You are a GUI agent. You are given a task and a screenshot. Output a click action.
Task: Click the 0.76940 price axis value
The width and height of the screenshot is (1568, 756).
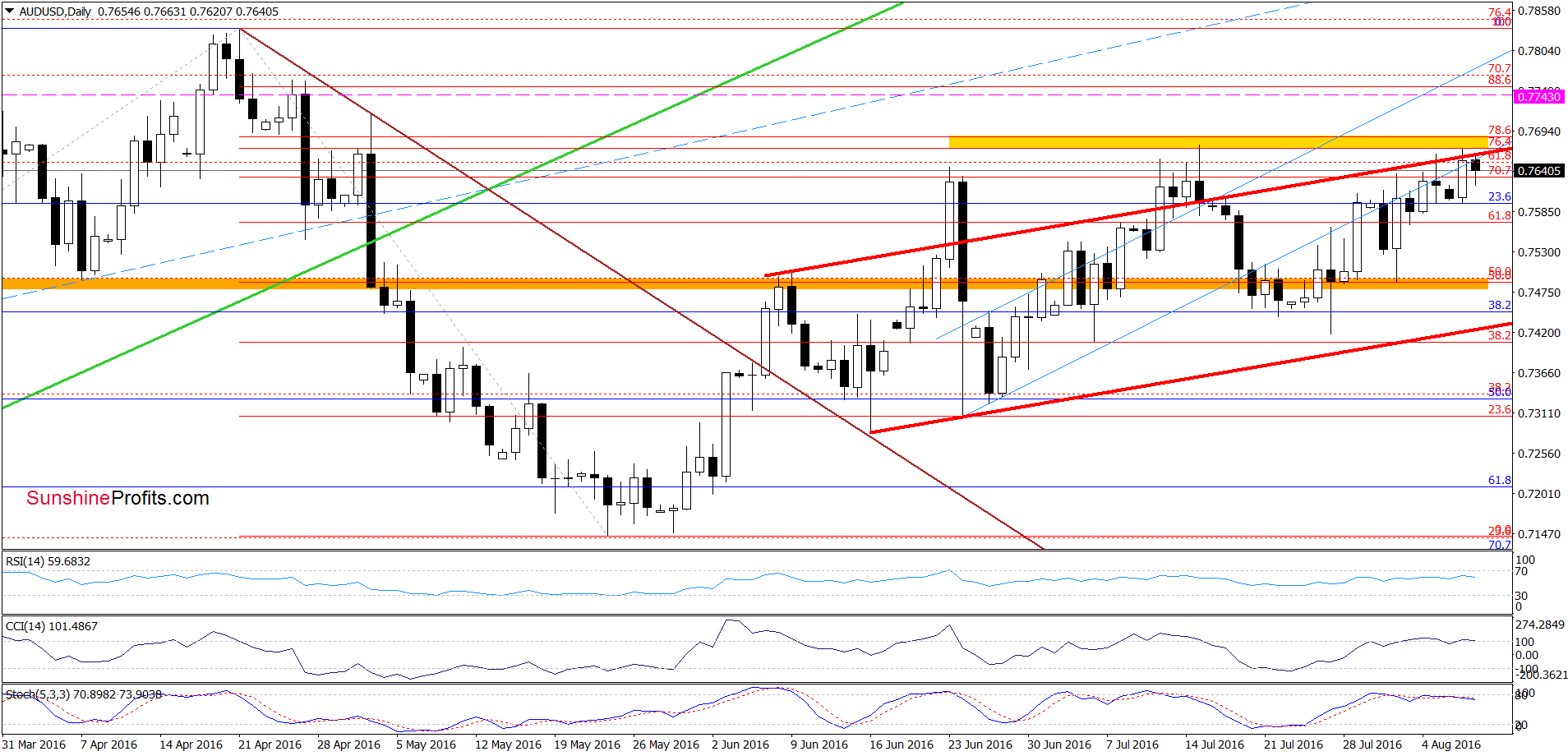tap(1538, 131)
